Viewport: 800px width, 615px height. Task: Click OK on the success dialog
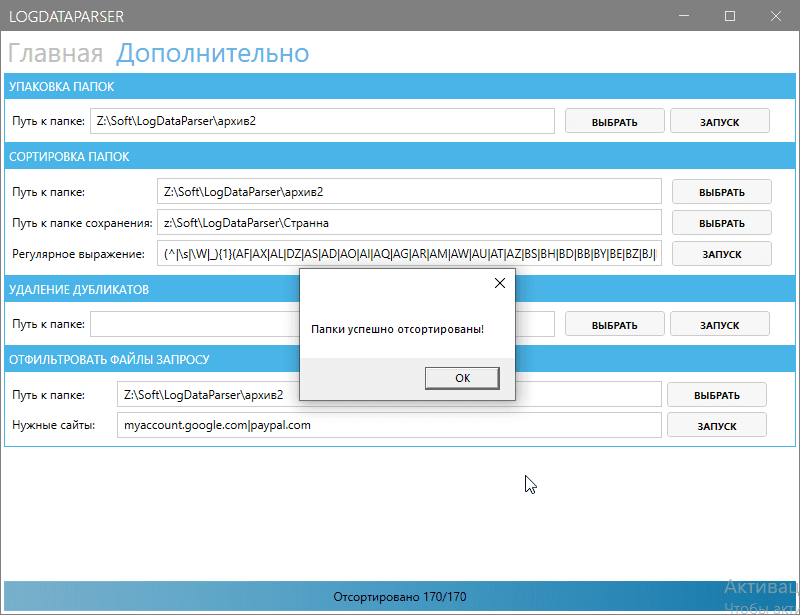[x=462, y=378]
